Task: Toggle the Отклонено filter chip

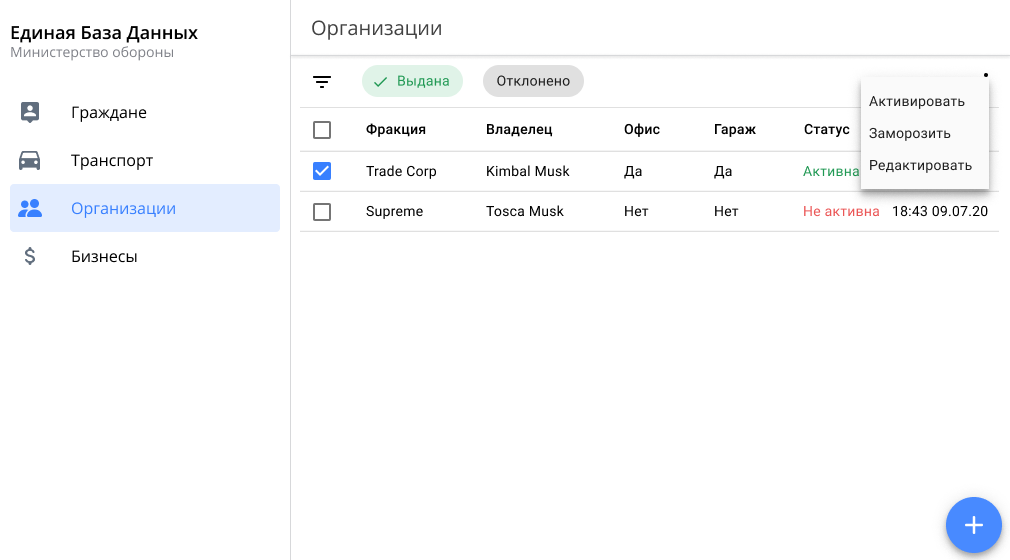Action: pyautogui.click(x=533, y=81)
